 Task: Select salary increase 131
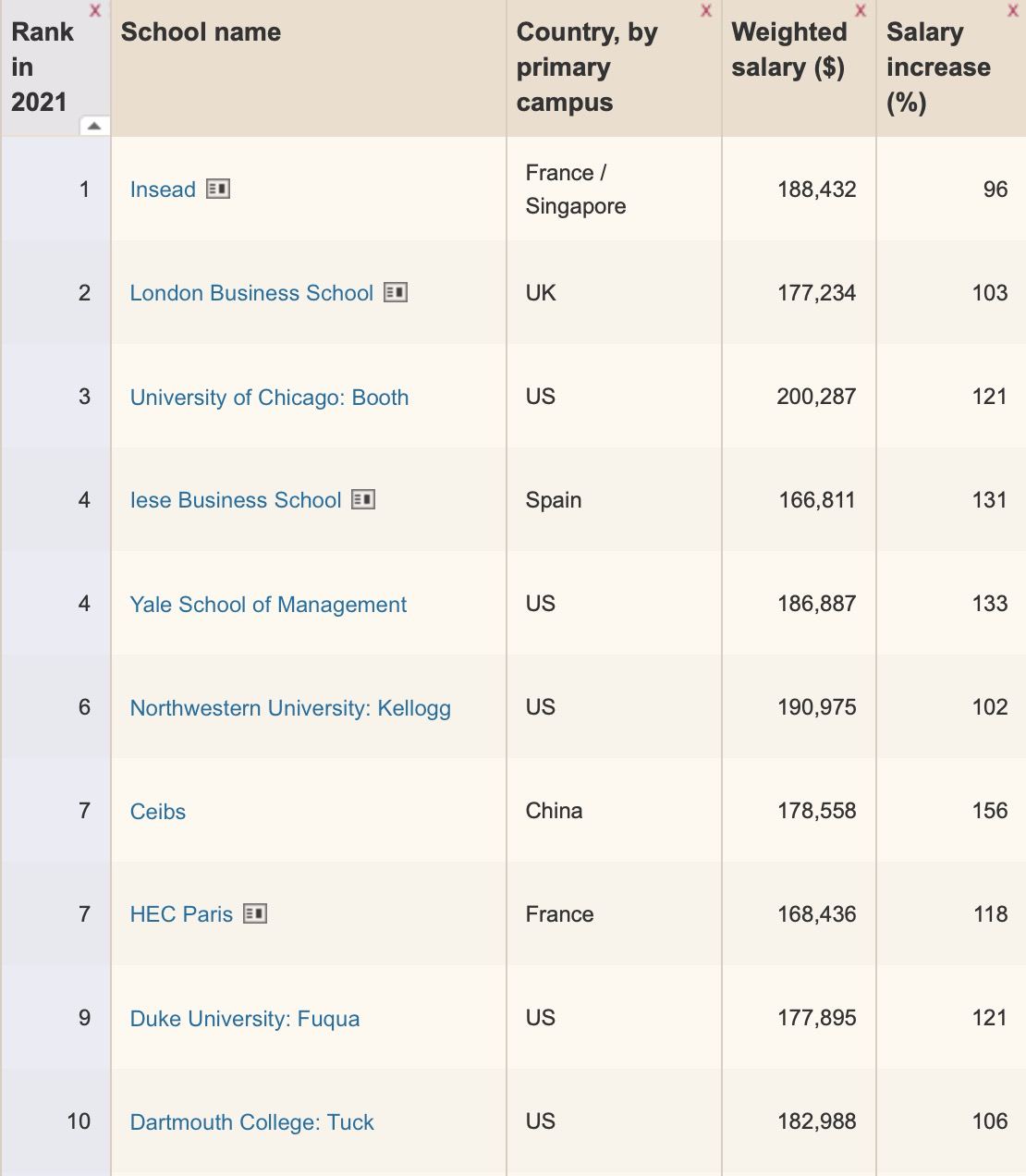[990, 500]
